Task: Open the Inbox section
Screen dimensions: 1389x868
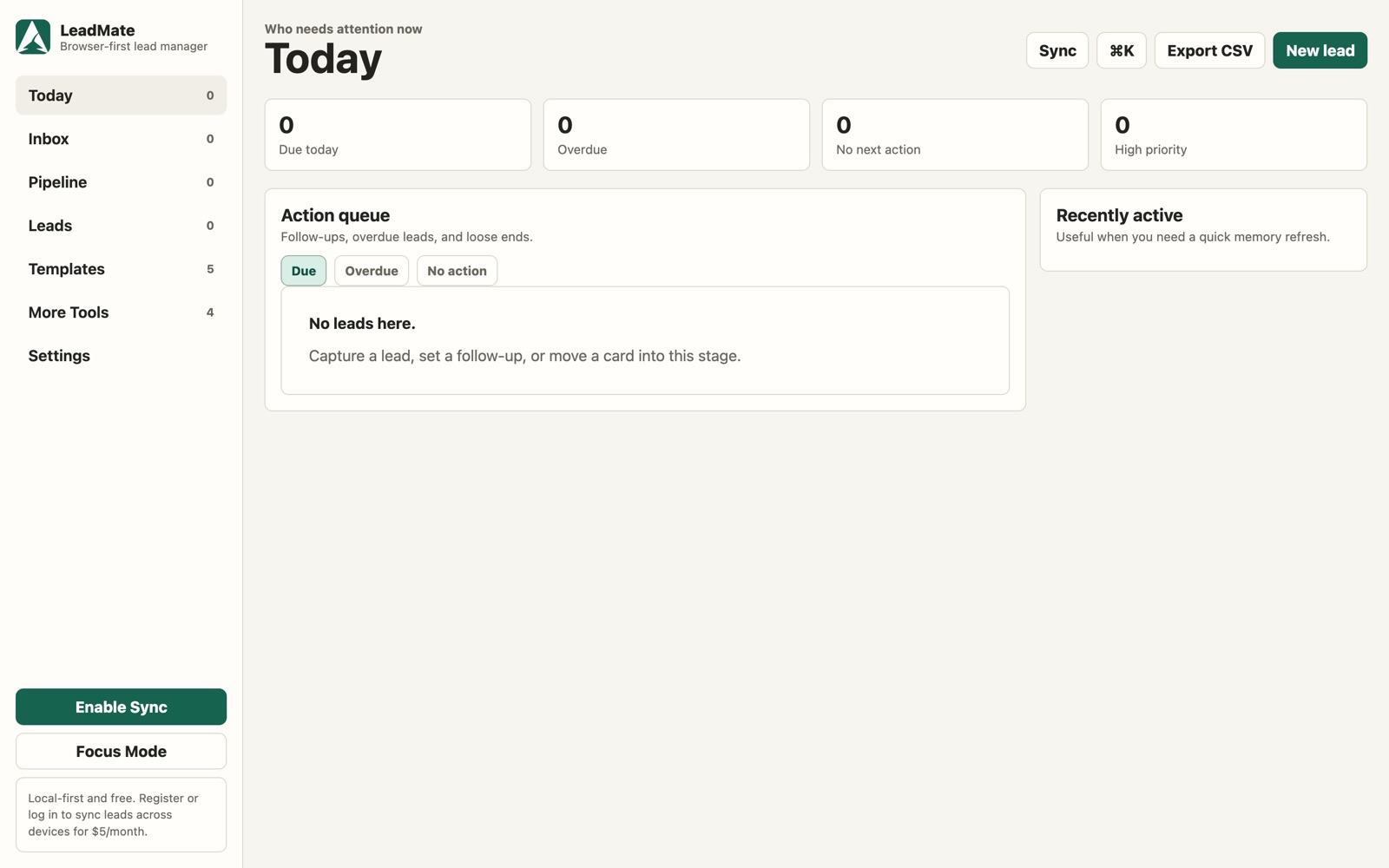Action: tap(121, 139)
